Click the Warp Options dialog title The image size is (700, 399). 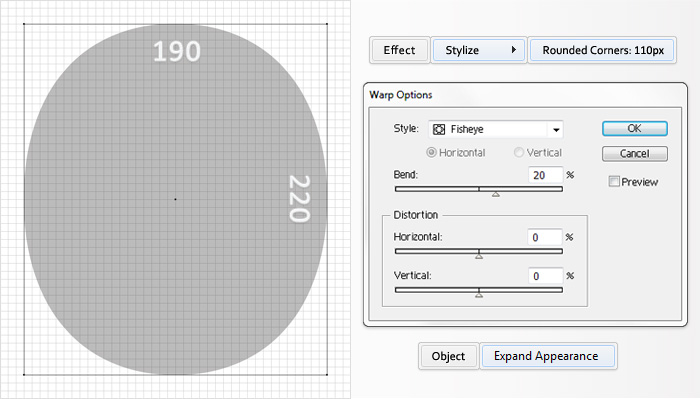click(401, 95)
